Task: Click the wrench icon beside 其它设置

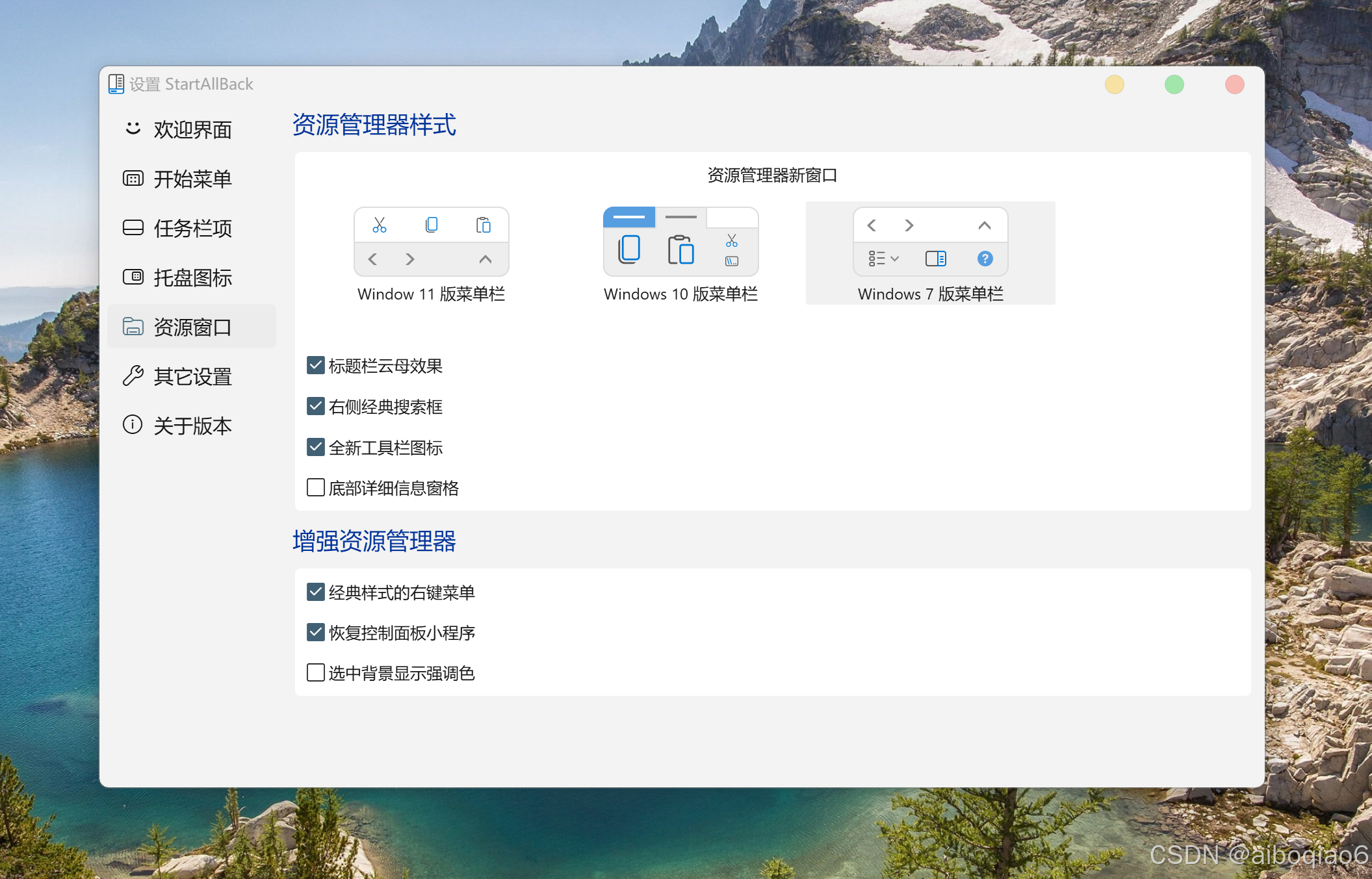Action: coord(133,376)
